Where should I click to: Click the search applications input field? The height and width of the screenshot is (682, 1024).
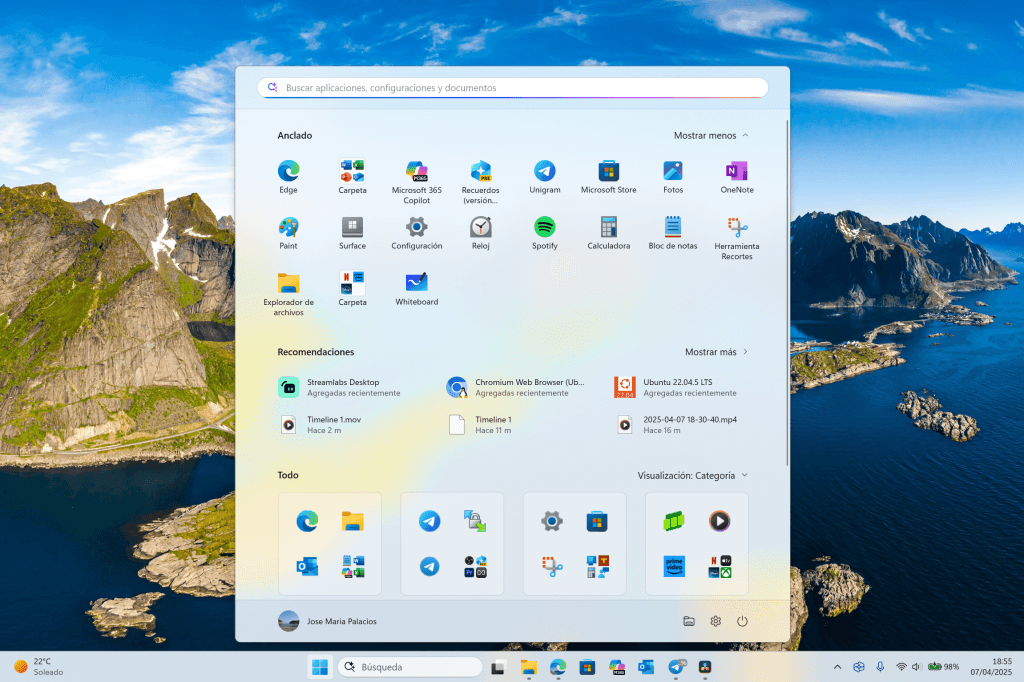(x=512, y=87)
